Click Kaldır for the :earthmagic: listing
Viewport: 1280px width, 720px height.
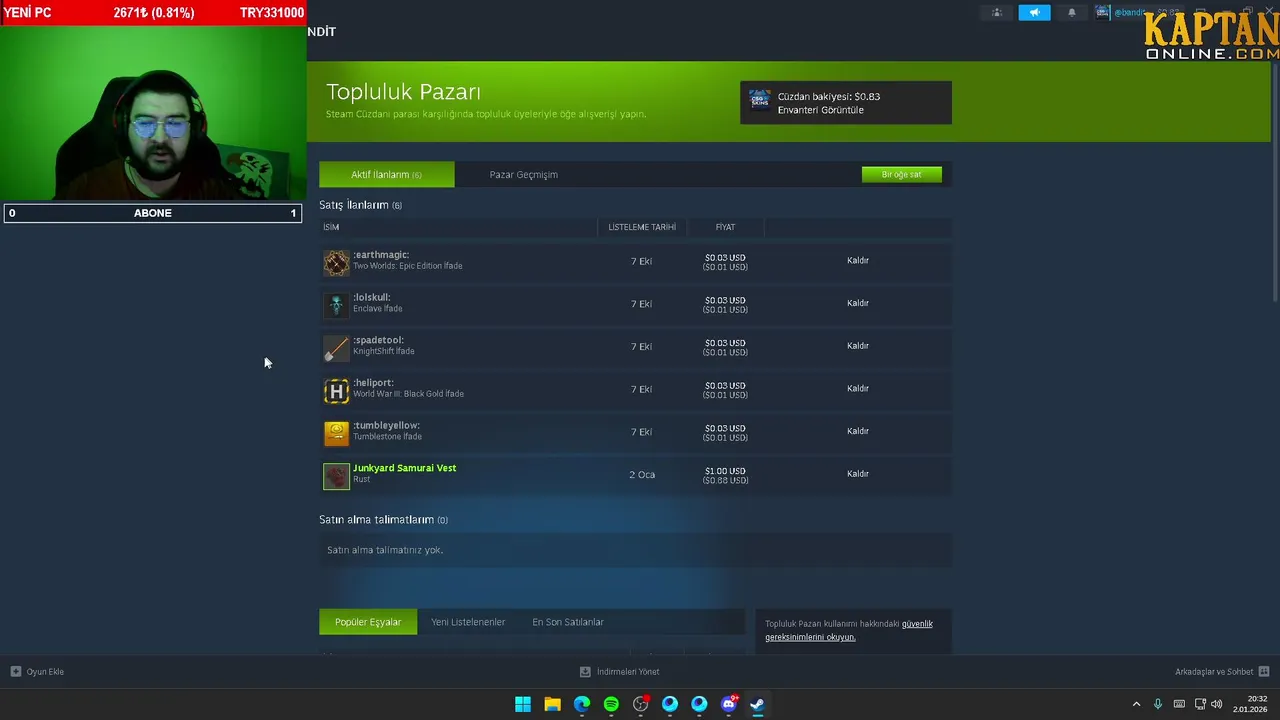click(858, 260)
